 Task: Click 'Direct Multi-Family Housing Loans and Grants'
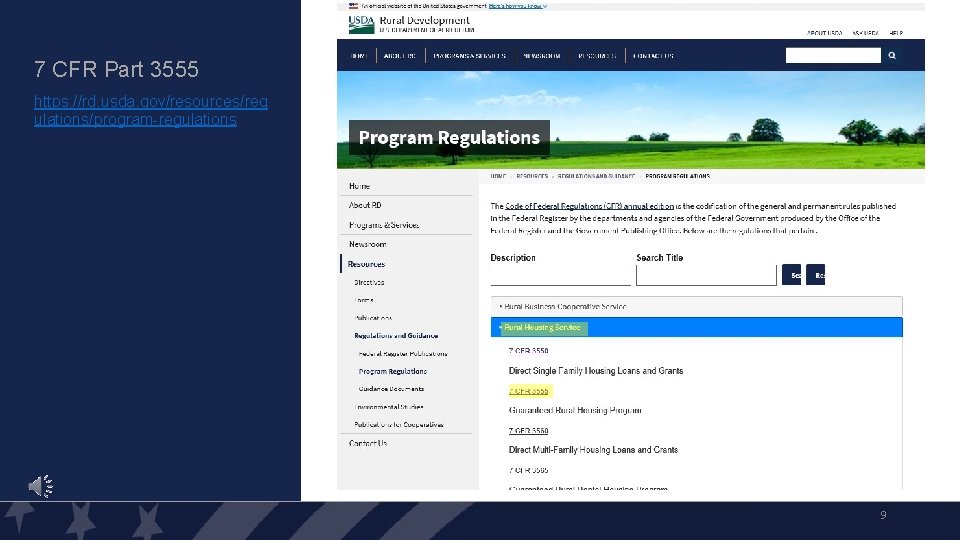593,450
